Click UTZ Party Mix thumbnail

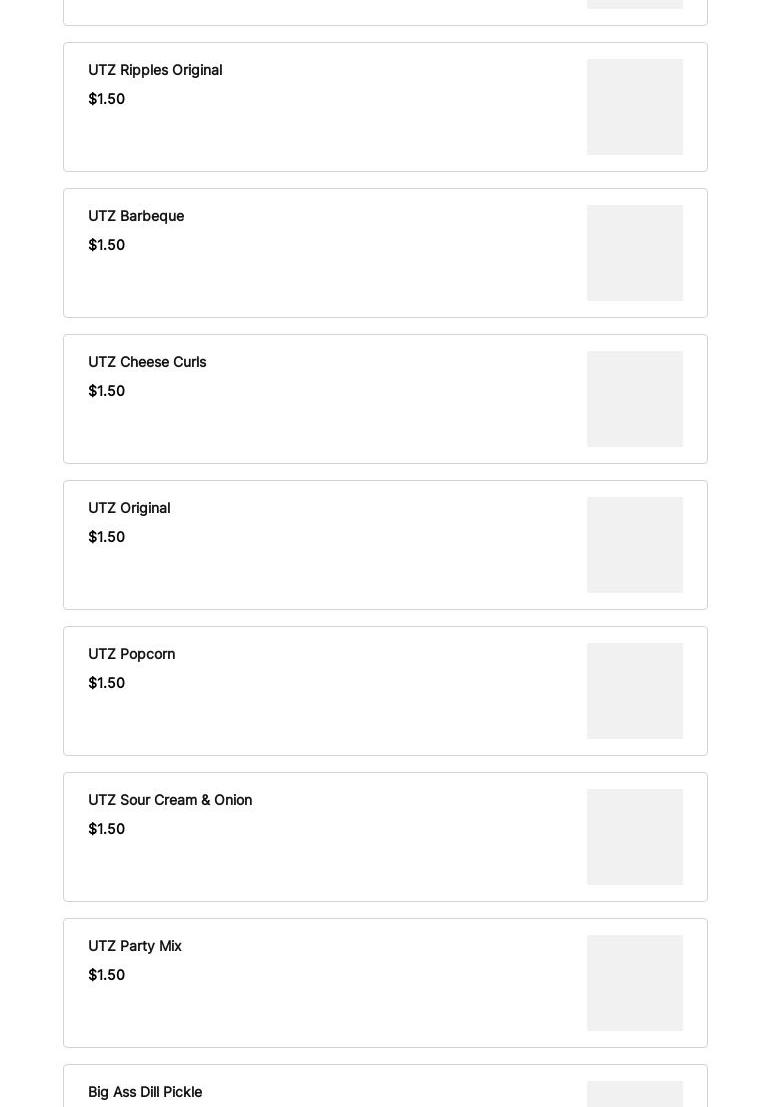coord(634,983)
